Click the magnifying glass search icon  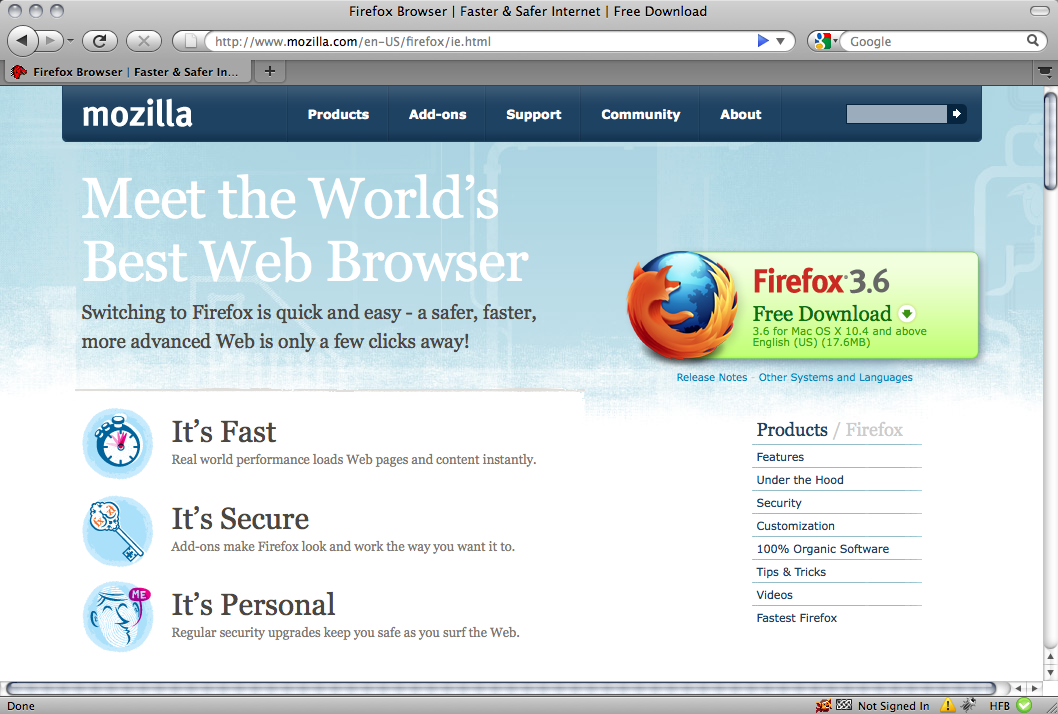click(1033, 41)
